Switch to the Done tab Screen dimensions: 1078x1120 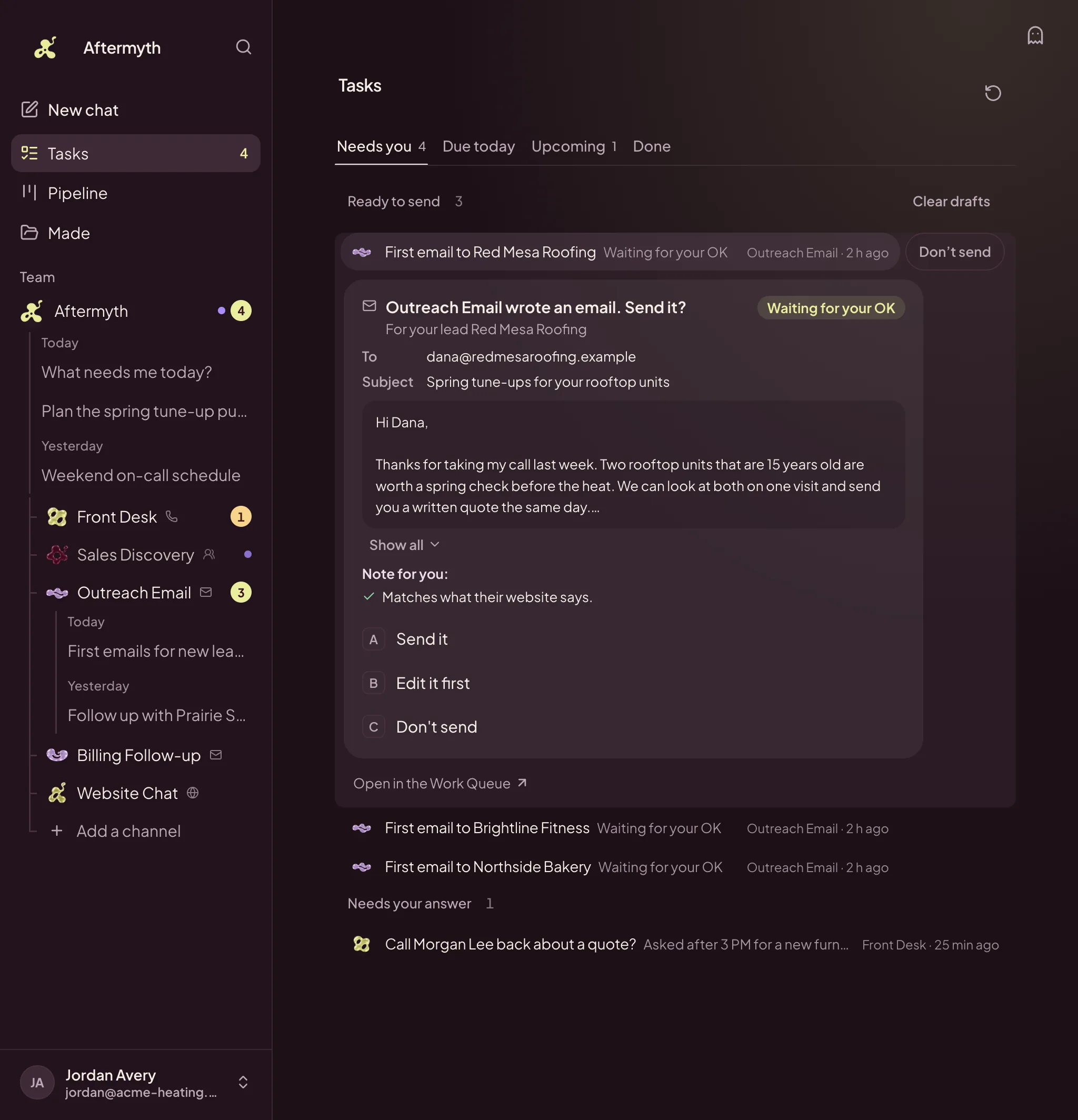click(652, 146)
